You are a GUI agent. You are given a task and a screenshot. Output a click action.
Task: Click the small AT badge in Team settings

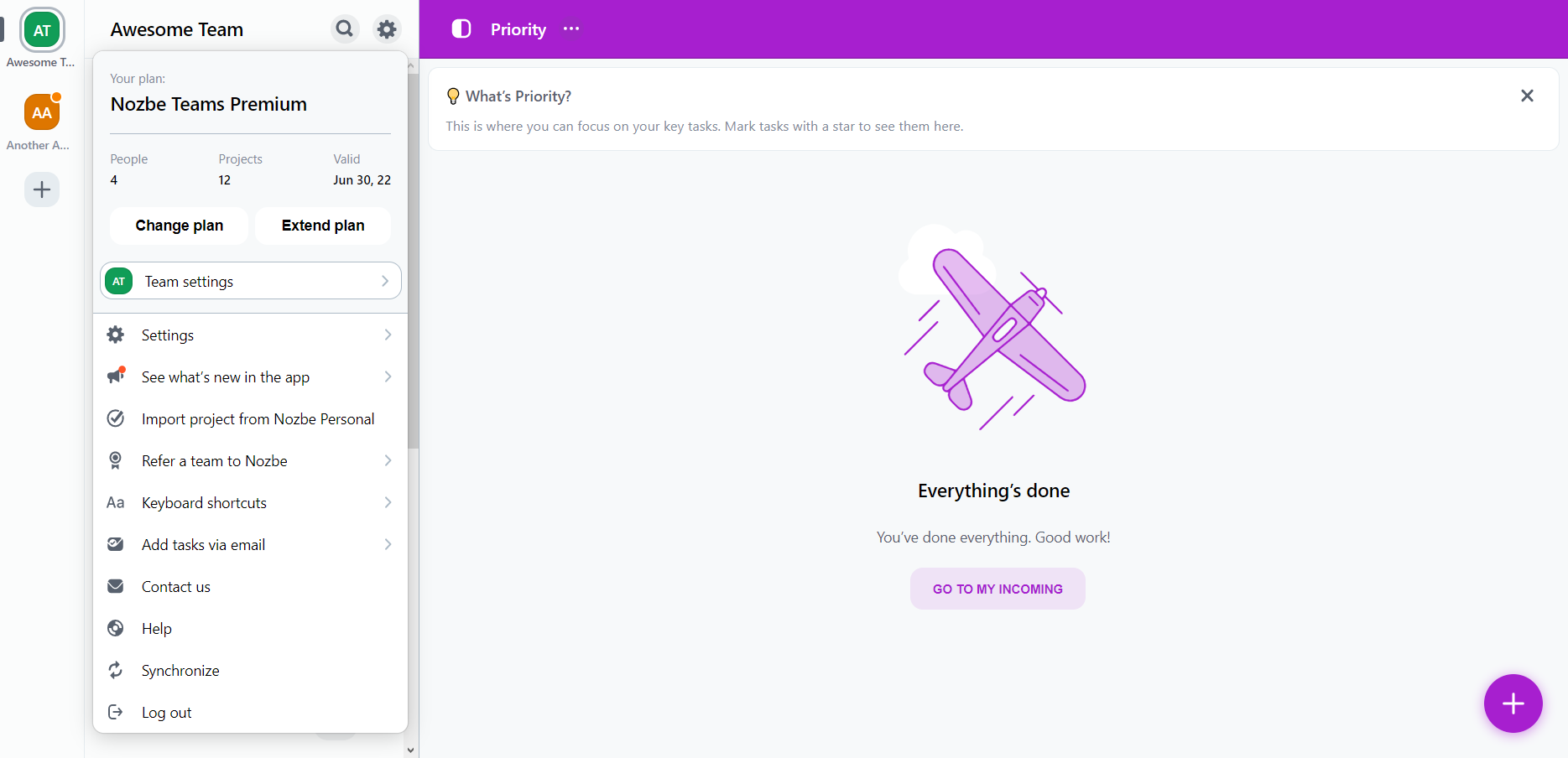[119, 282]
